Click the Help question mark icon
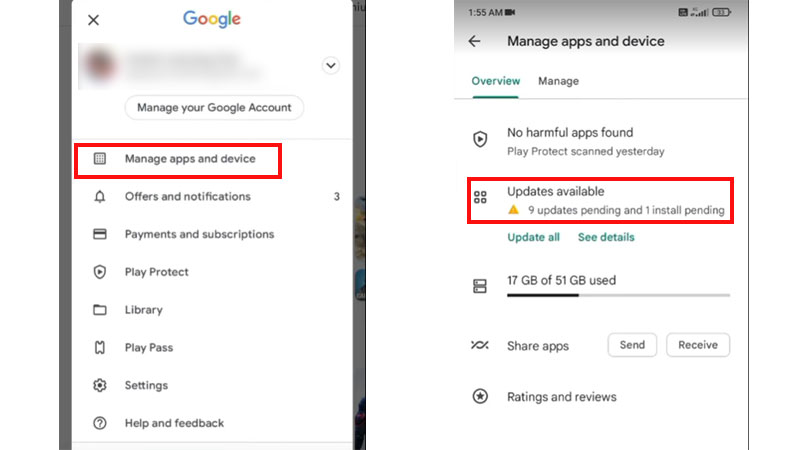The height and width of the screenshot is (450, 800). 100,423
